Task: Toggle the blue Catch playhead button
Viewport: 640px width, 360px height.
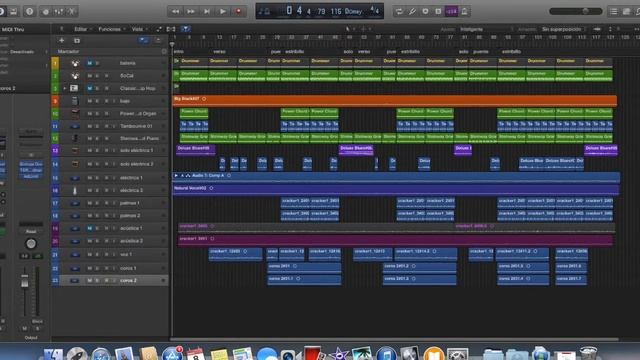Action: pyautogui.click(x=186, y=29)
